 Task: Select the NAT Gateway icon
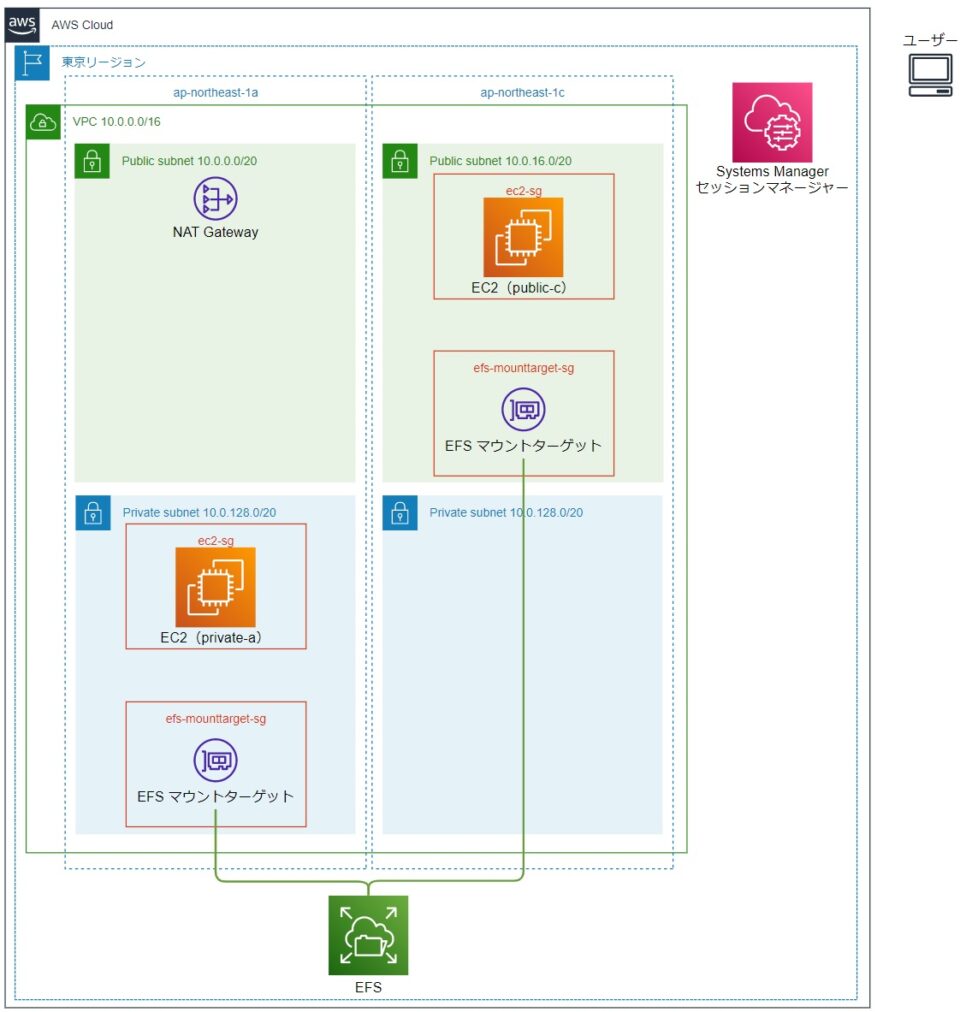[x=215, y=198]
